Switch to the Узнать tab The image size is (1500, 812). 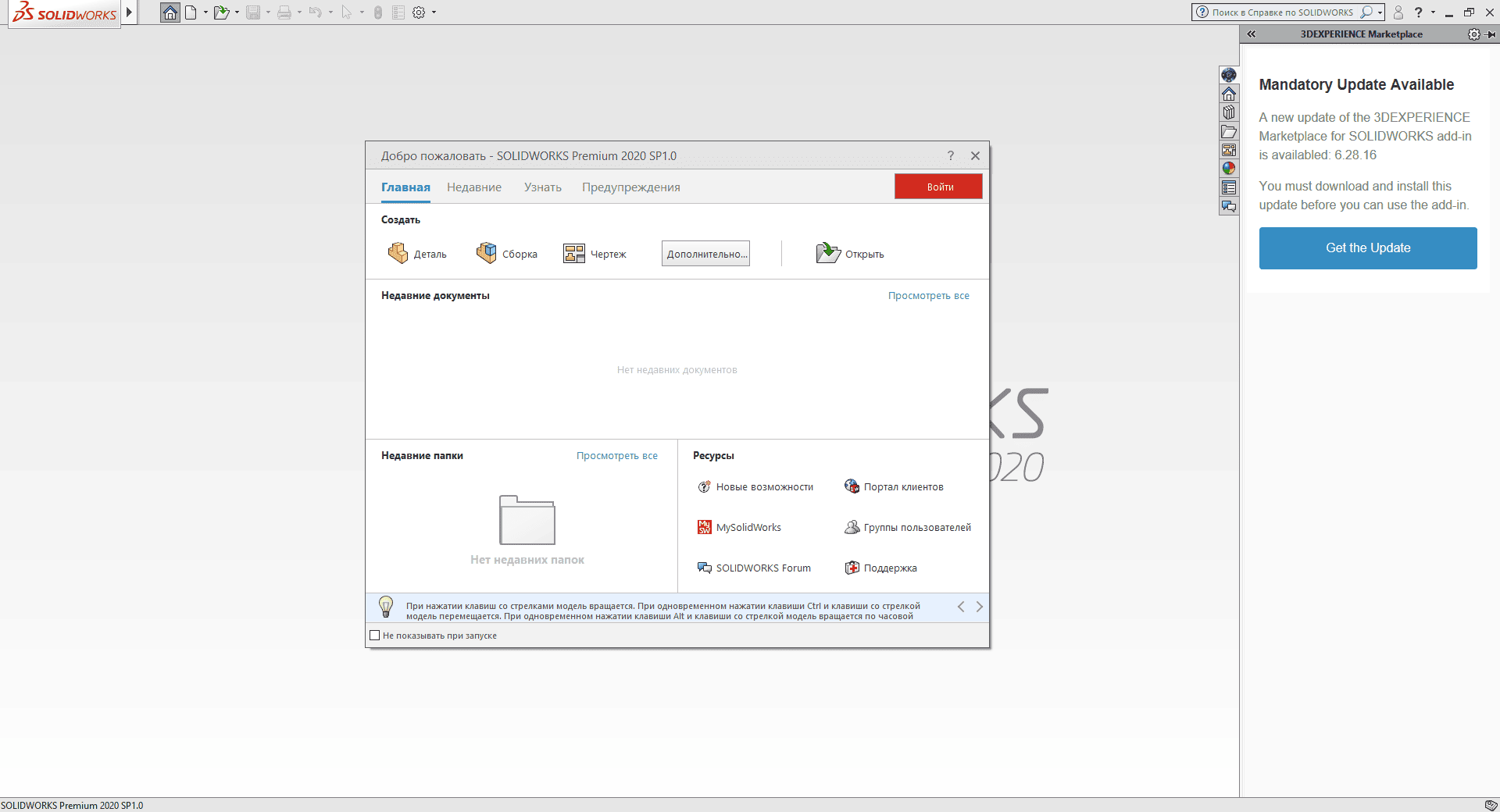pyautogui.click(x=543, y=187)
